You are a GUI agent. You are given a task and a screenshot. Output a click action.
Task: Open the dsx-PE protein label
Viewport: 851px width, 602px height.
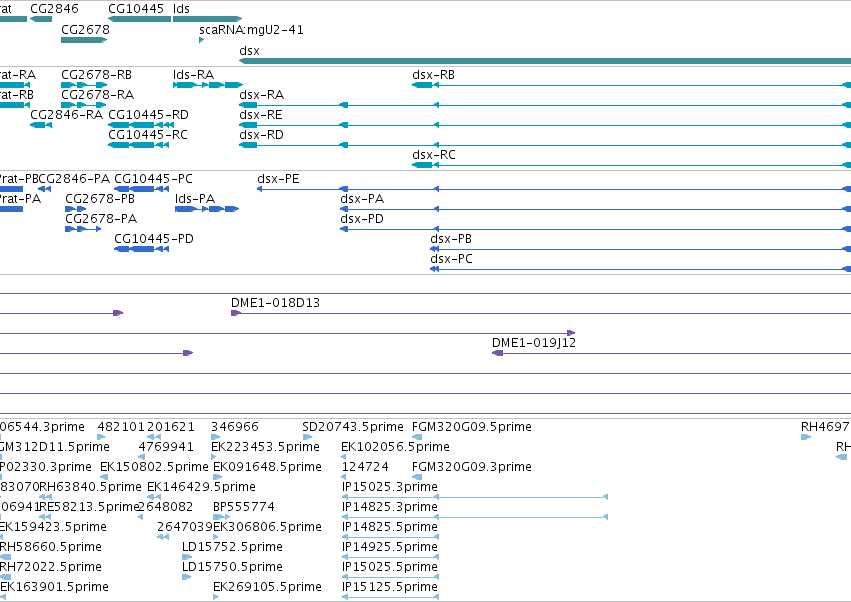278,179
